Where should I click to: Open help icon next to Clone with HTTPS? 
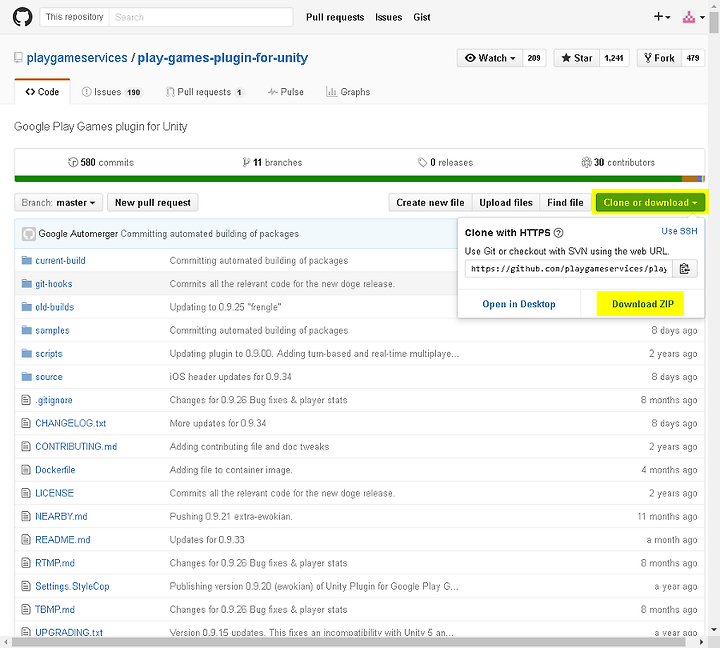pyautogui.click(x=558, y=233)
